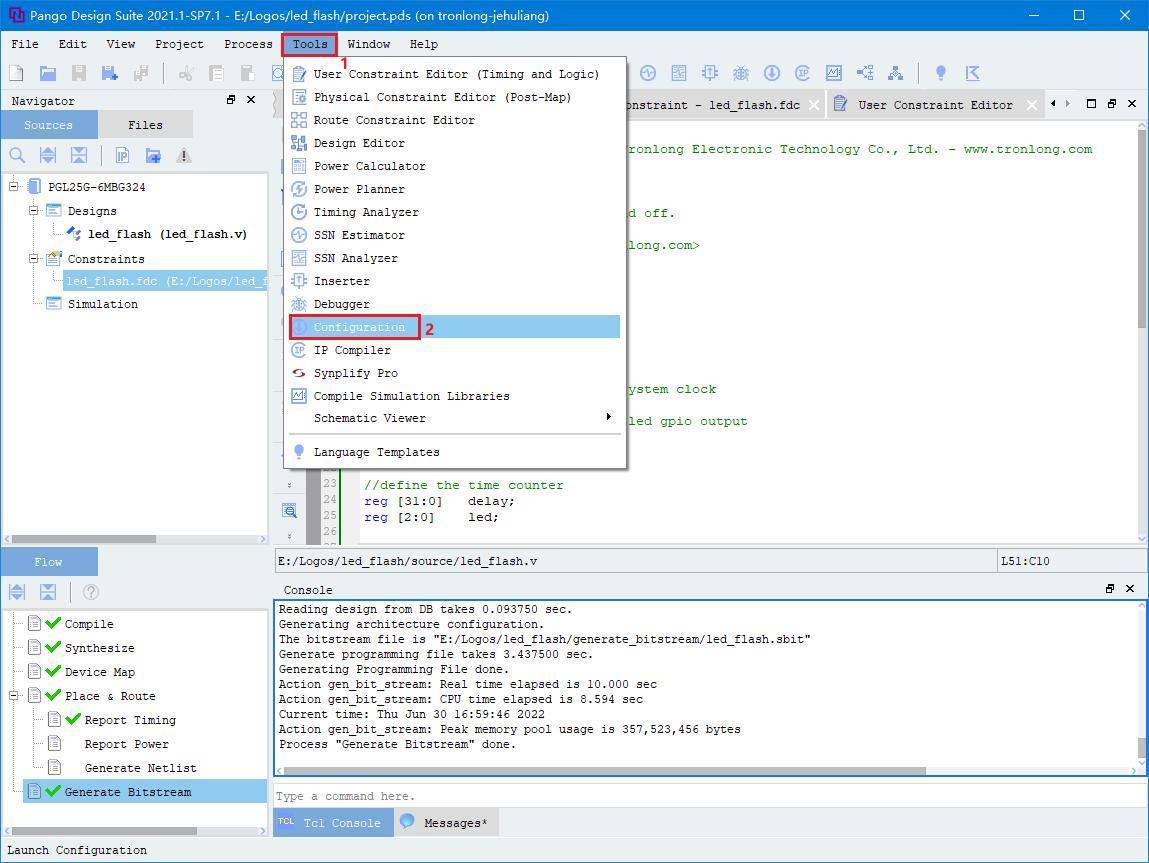This screenshot has width=1149, height=863.
Task: Click the Flow panel help icon
Action: click(x=90, y=592)
